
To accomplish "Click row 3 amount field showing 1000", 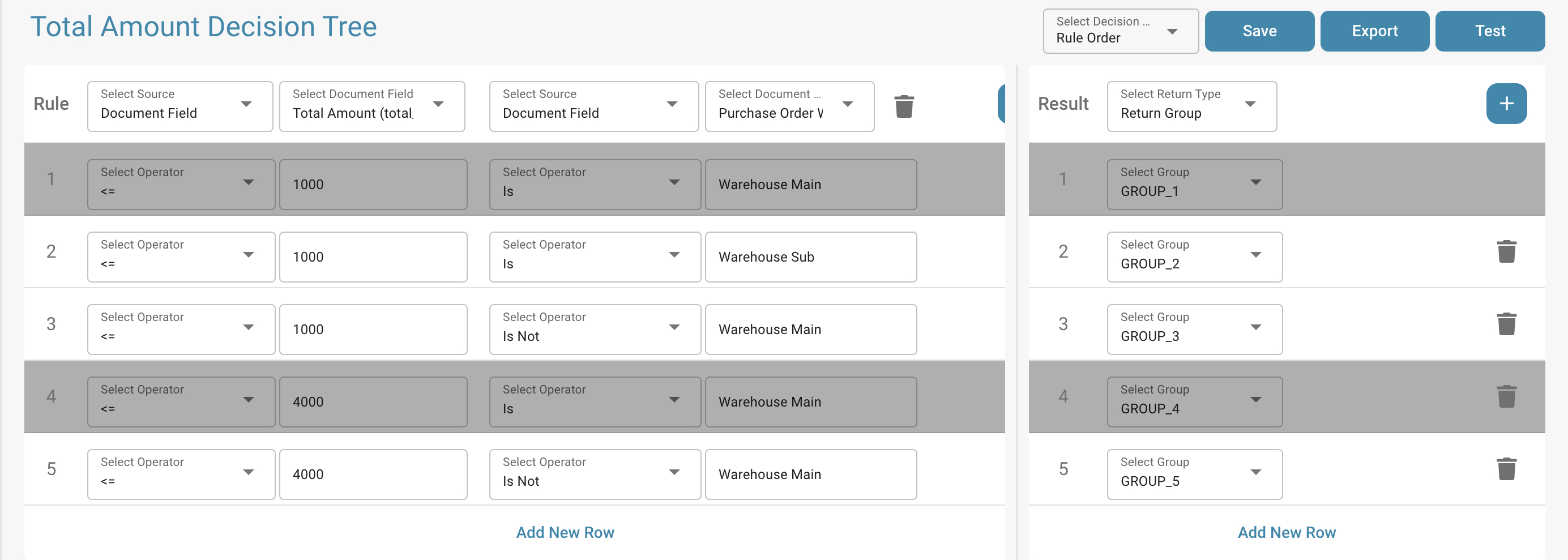I will coord(373,330).
